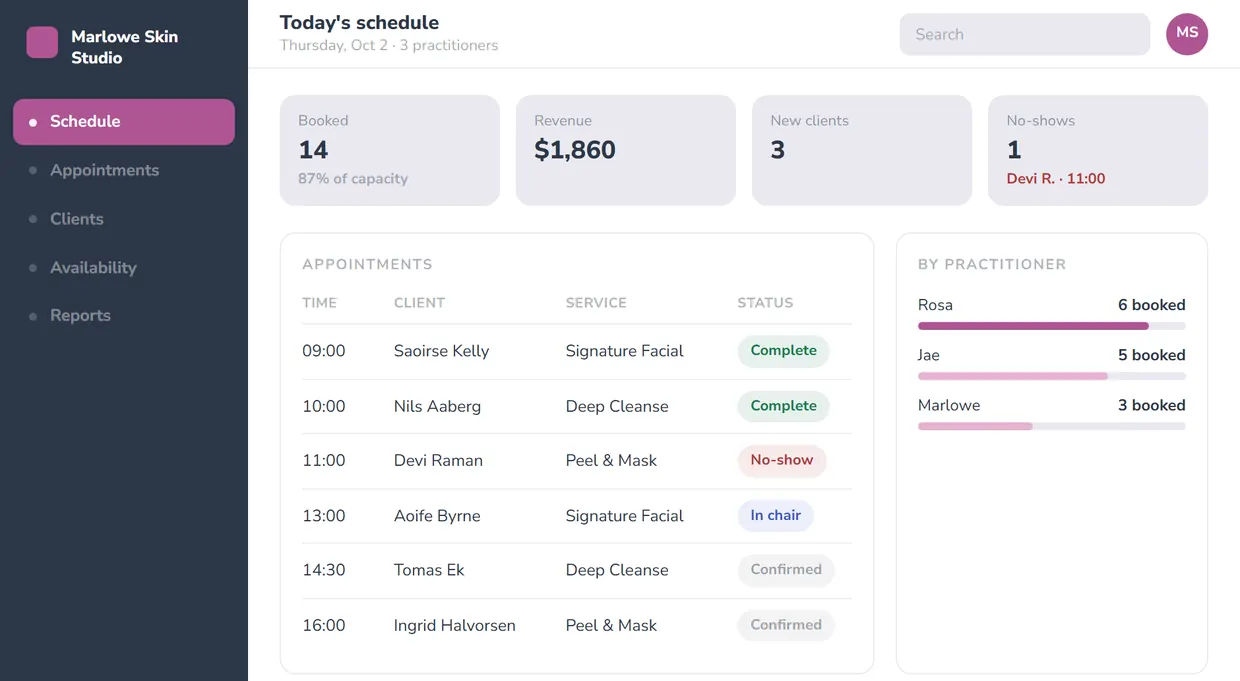
Task: Click the No-show badge for Devi Raman
Action: coord(782,460)
